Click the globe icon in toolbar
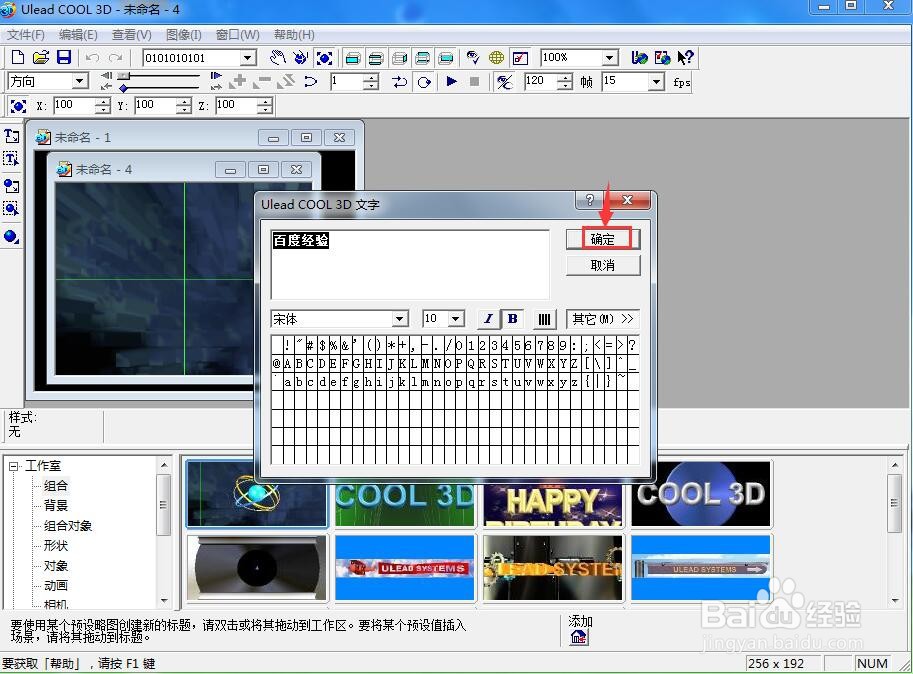Image resolution: width=913 pixels, height=674 pixels. click(496, 58)
